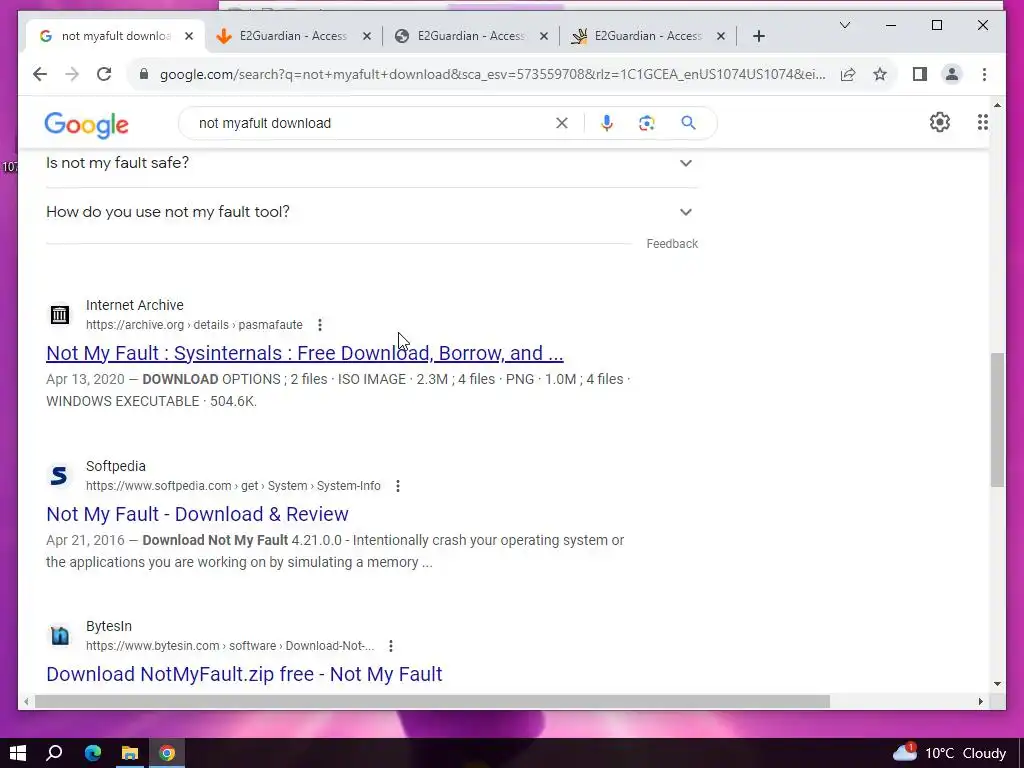The width and height of the screenshot is (1024, 768).
Task: Submit search with magnifier icon
Action: [688, 123]
